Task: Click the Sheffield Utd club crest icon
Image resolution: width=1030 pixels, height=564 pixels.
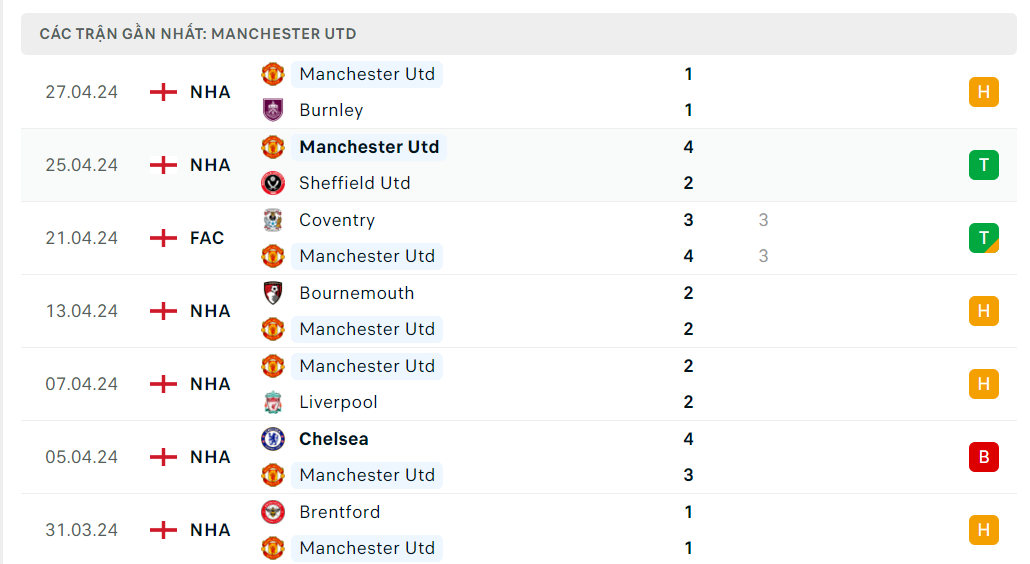Action: coord(273,183)
